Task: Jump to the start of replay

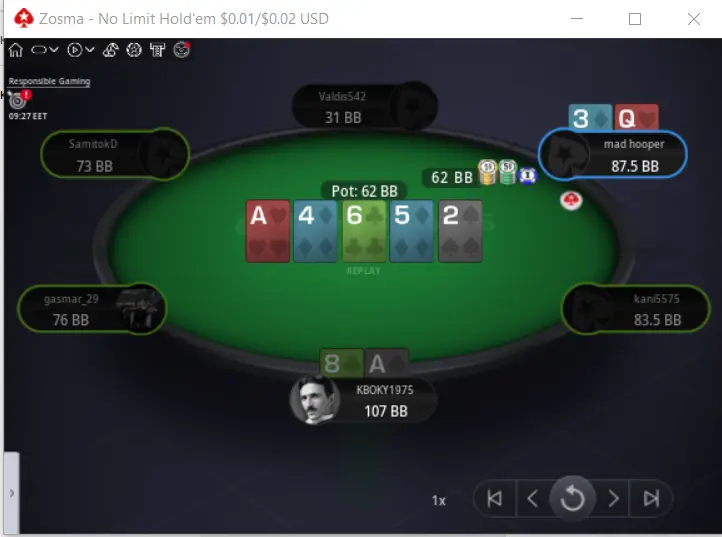Action: 495,498
